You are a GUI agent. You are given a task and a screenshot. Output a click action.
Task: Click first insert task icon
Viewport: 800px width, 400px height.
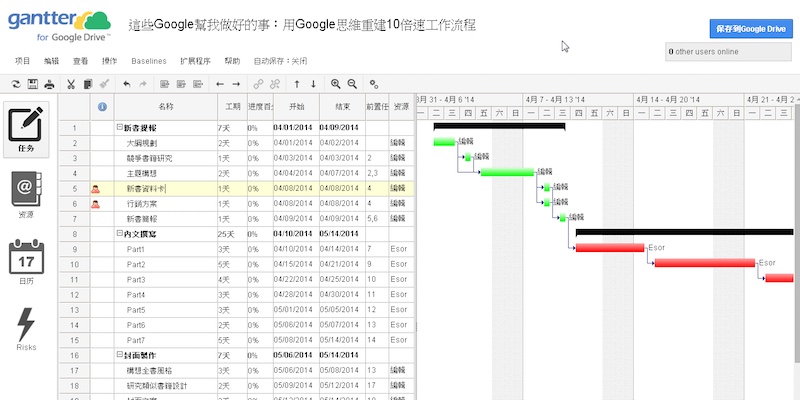(164, 84)
